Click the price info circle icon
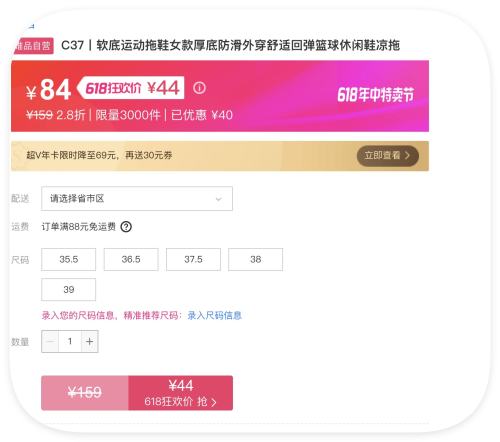The width and height of the screenshot is (500, 442). tap(199, 88)
